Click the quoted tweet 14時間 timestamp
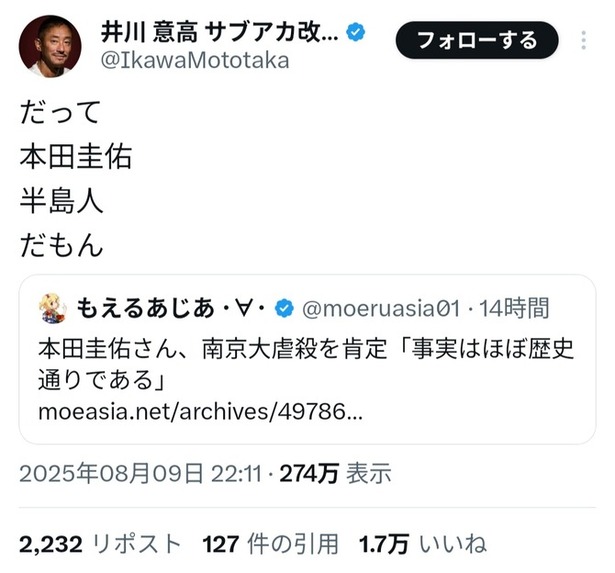The width and height of the screenshot is (615, 573). pos(514,308)
